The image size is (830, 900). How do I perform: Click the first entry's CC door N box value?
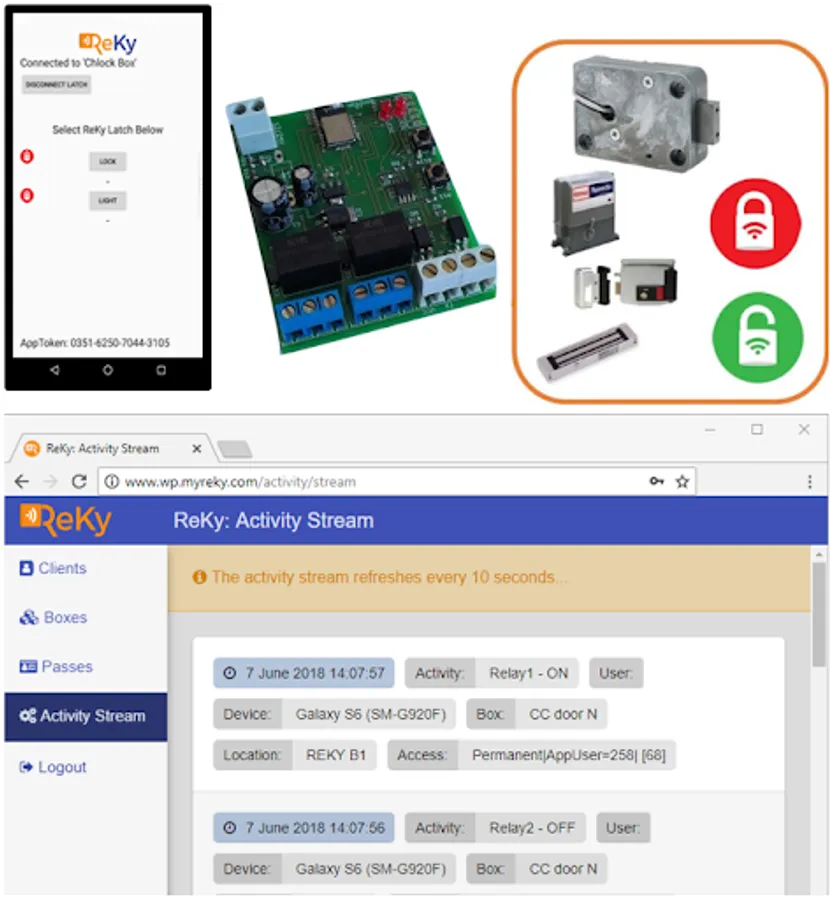pyautogui.click(x=563, y=714)
